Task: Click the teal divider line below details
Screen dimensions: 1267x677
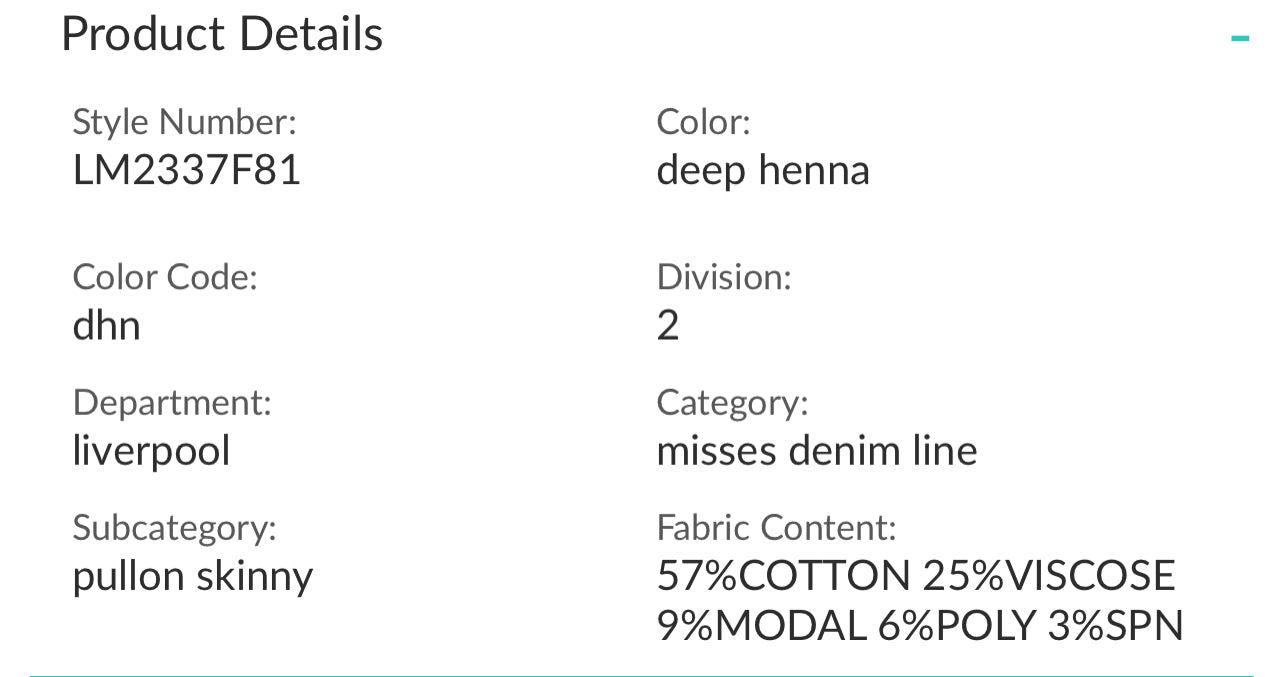Action: click(640, 676)
